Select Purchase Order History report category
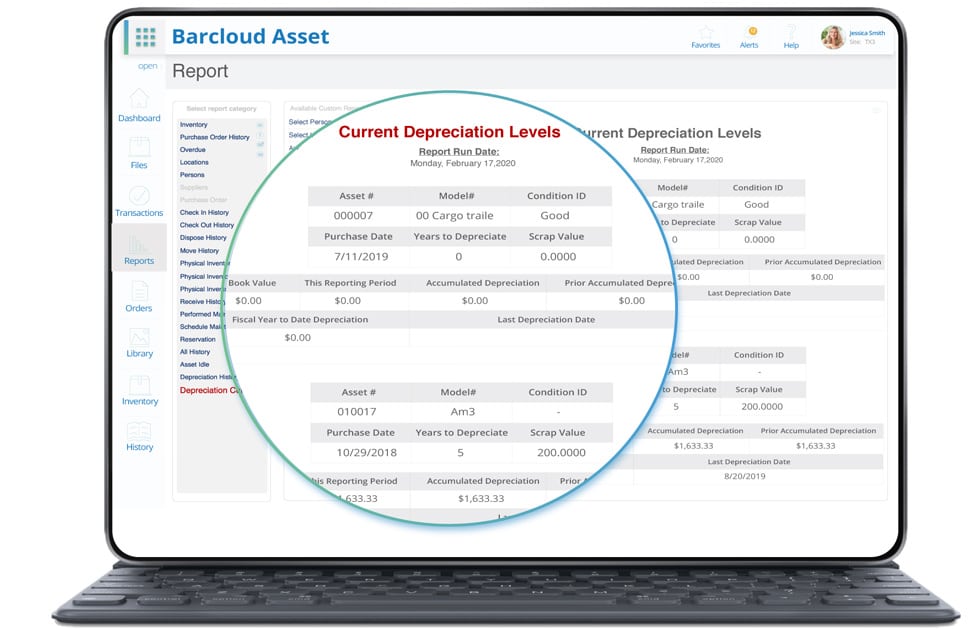Viewport: 977px width, 629px height. pos(214,137)
